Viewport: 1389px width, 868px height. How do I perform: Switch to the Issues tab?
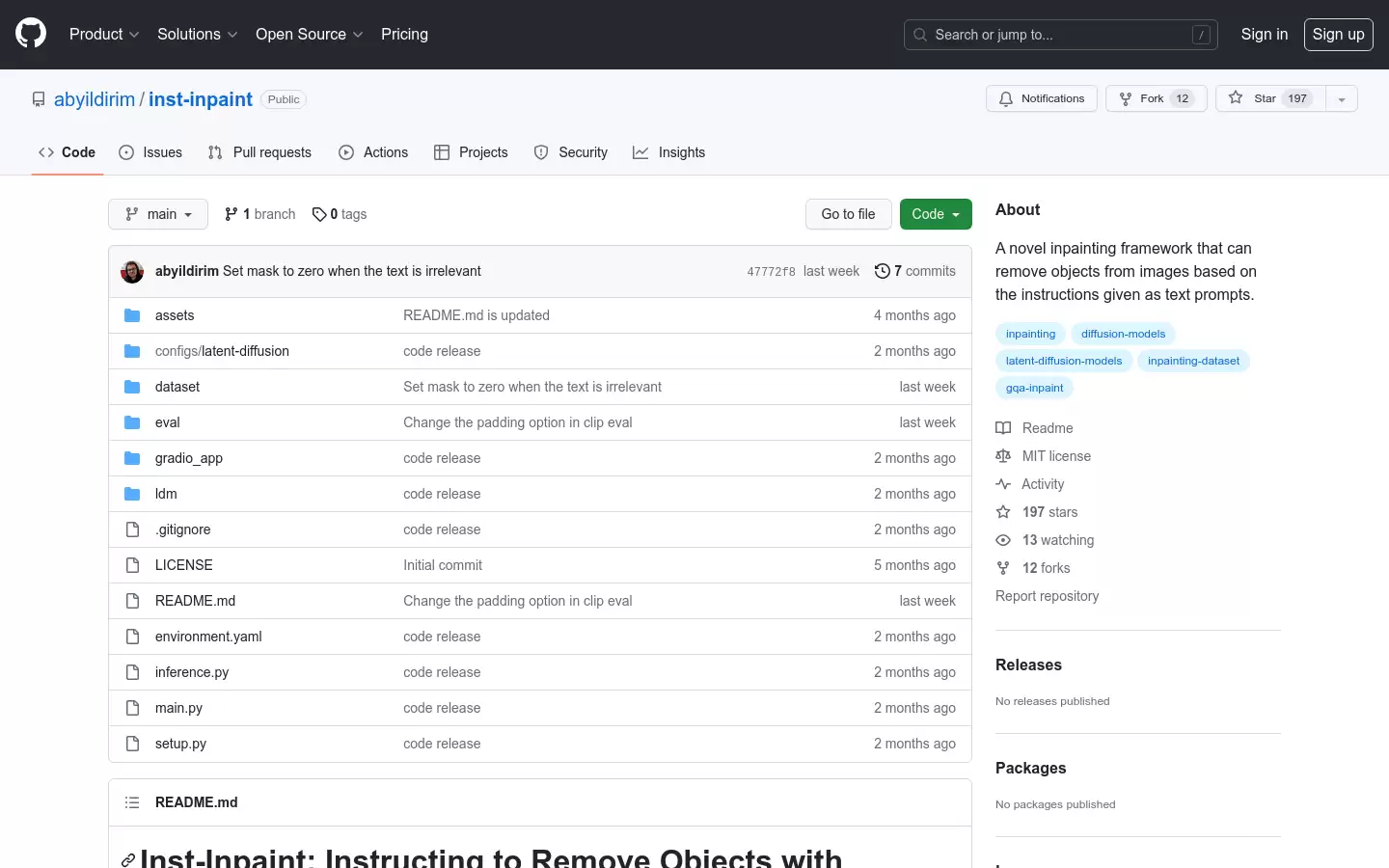pos(150,152)
